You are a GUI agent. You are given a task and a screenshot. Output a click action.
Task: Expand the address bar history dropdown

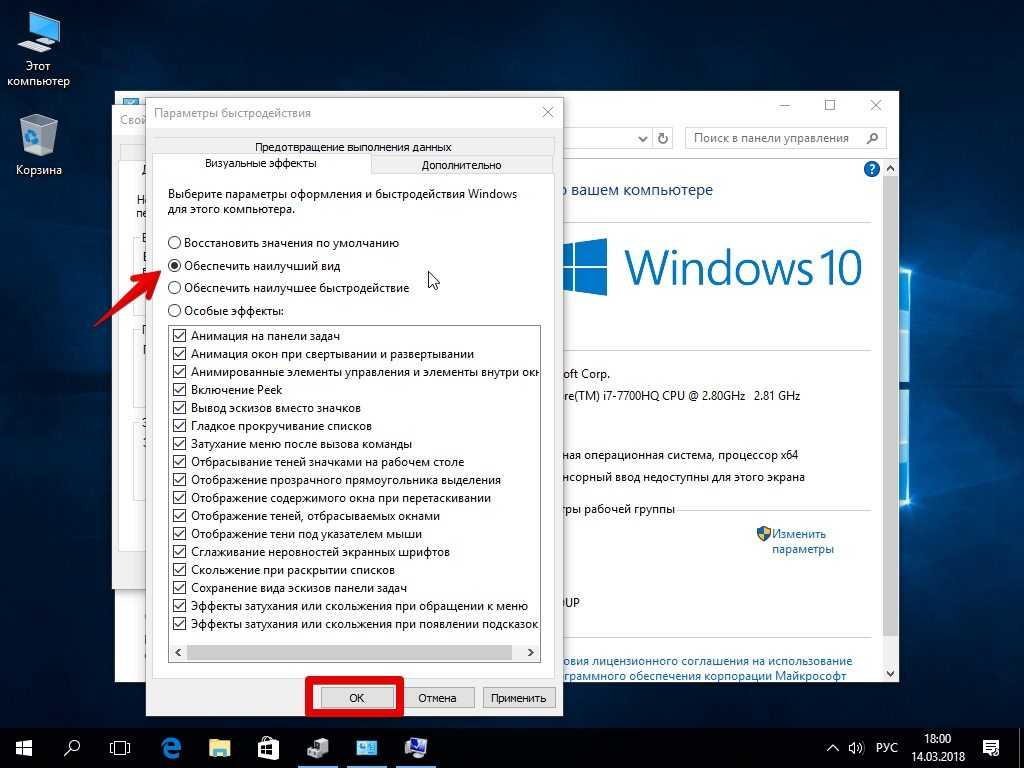[x=643, y=138]
